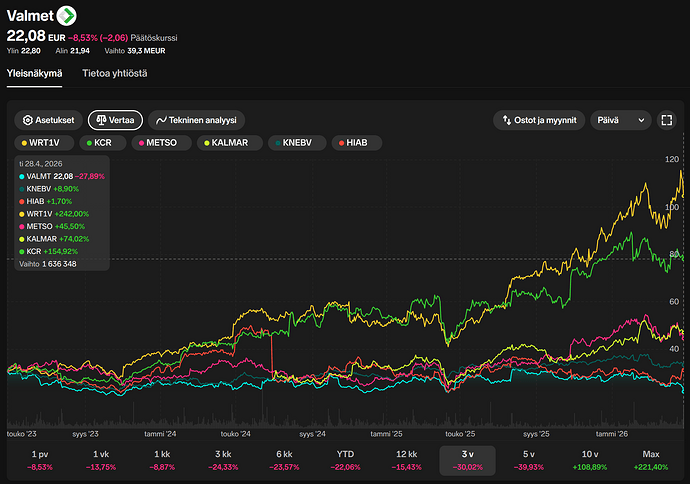Toggle WRT1V comparison chip

pyautogui.click(x=44, y=143)
